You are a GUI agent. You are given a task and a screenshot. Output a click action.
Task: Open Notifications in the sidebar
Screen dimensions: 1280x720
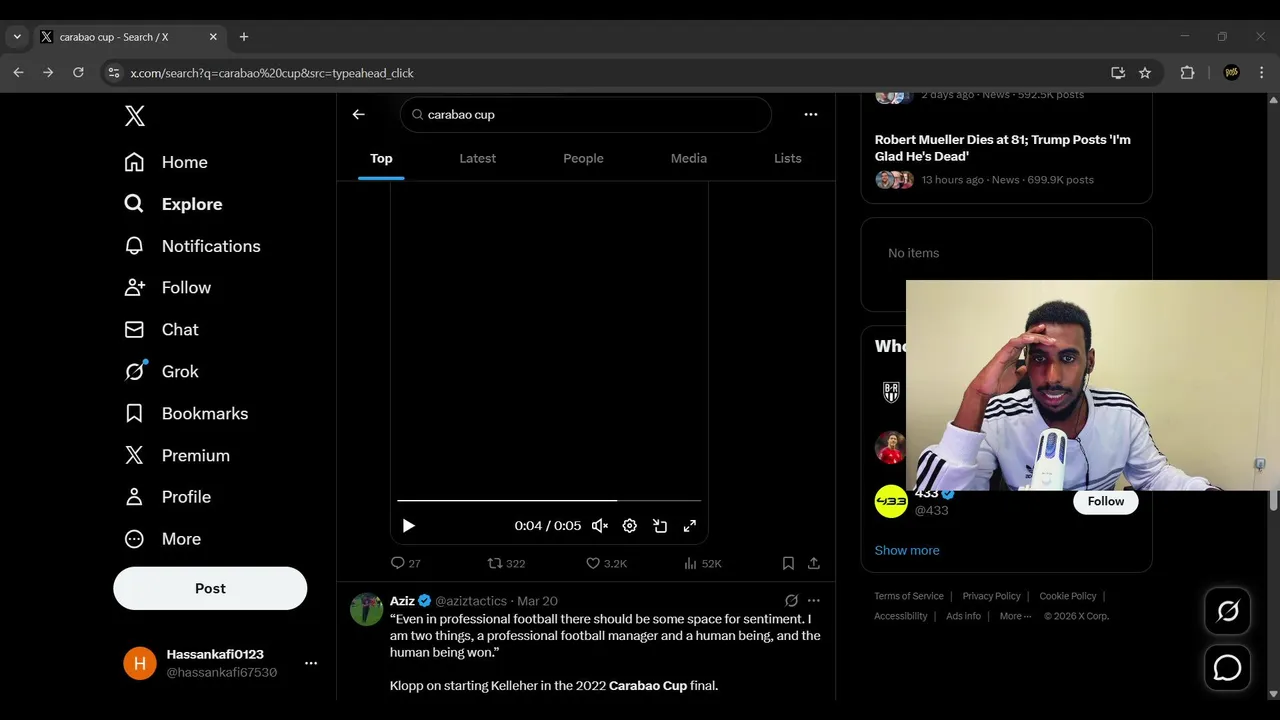tap(192, 246)
